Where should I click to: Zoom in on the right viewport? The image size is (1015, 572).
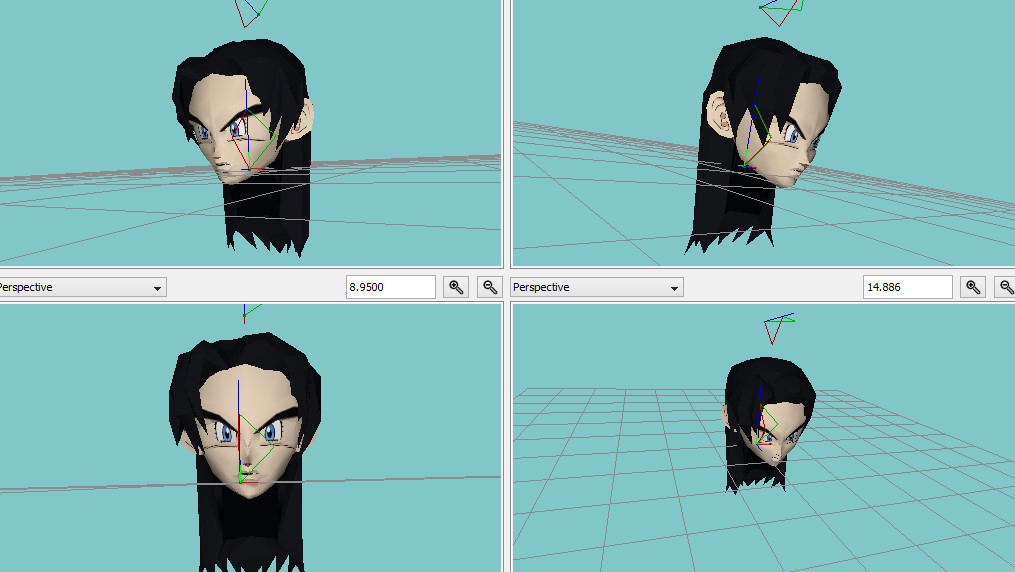tap(972, 287)
